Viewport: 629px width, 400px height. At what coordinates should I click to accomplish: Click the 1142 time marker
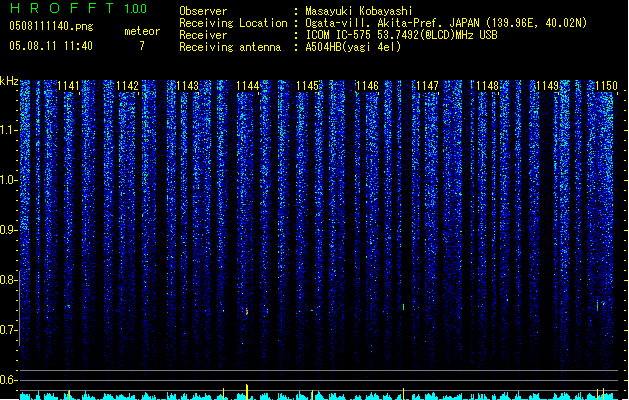coord(128,86)
